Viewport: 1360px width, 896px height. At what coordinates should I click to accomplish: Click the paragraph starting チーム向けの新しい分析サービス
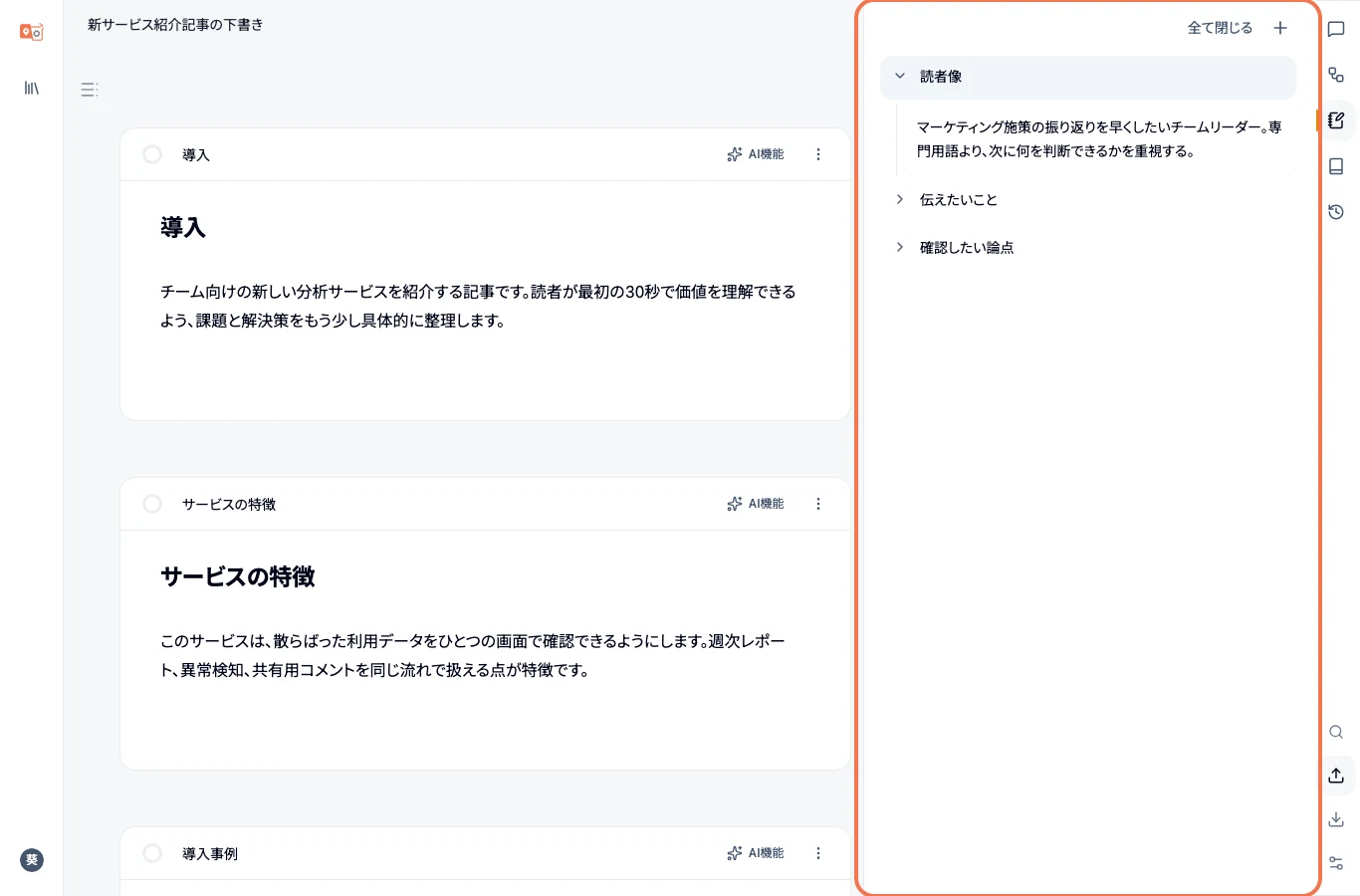point(478,306)
